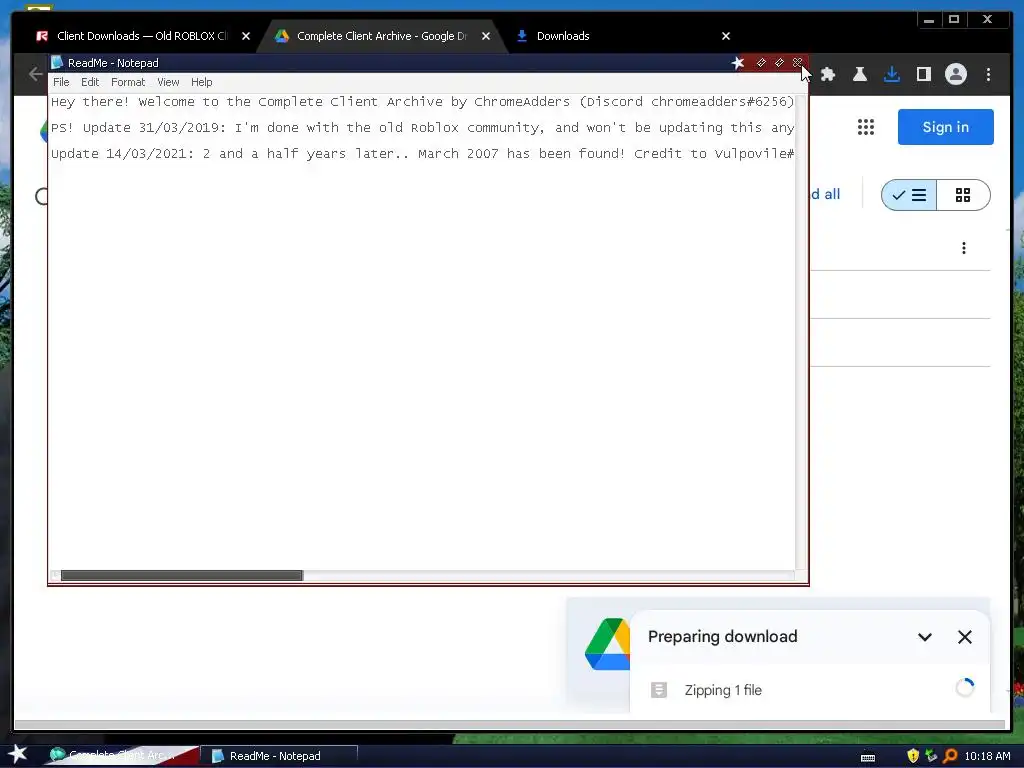Click the browser back arrow
The image size is (1024, 768).
click(x=36, y=74)
